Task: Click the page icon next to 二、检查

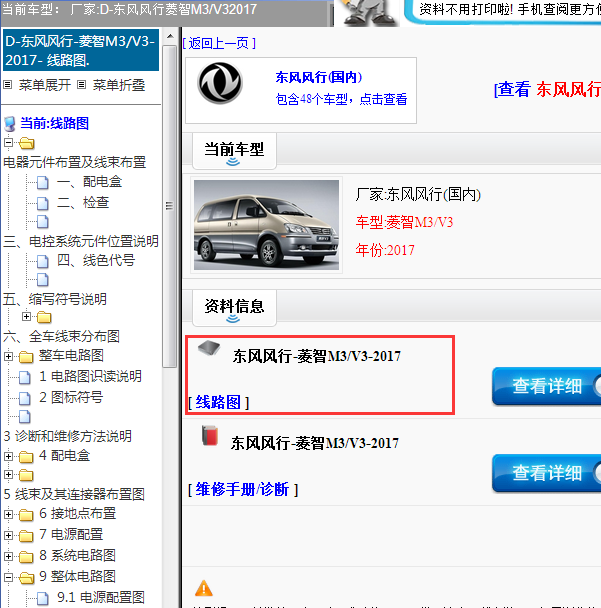Action: coord(43,202)
